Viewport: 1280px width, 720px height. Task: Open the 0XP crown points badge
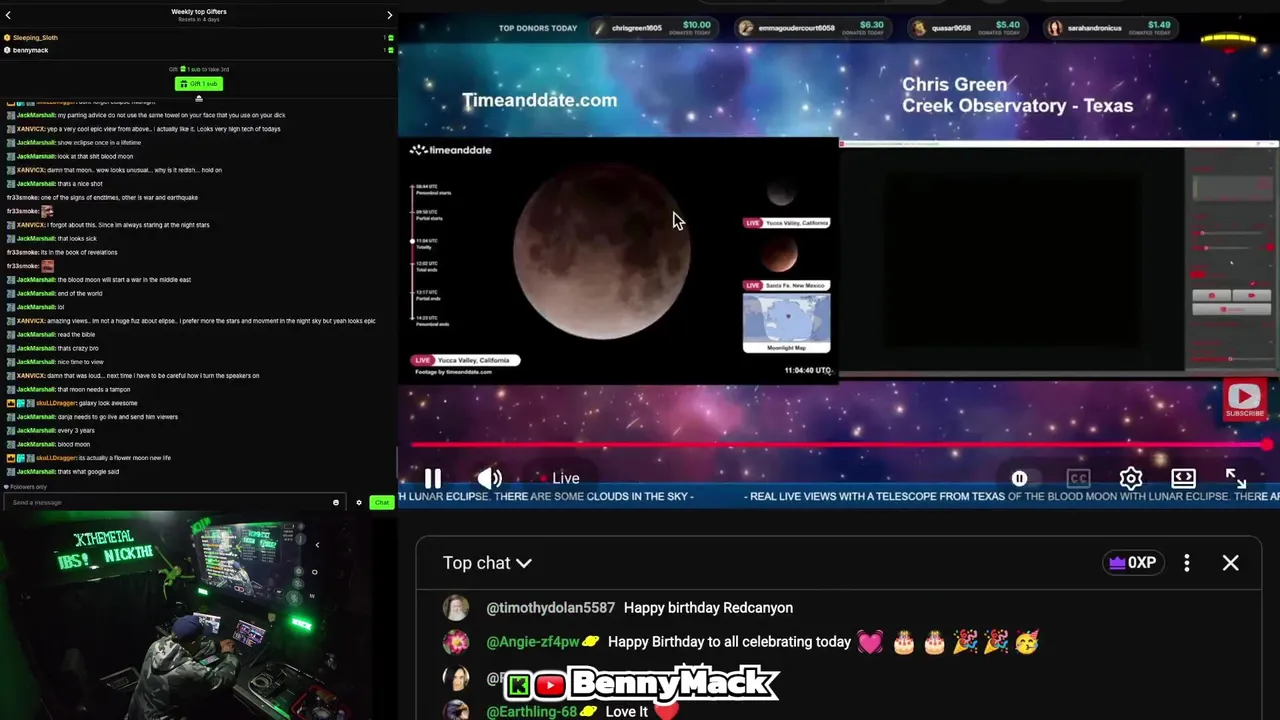click(x=1132, y=563)
